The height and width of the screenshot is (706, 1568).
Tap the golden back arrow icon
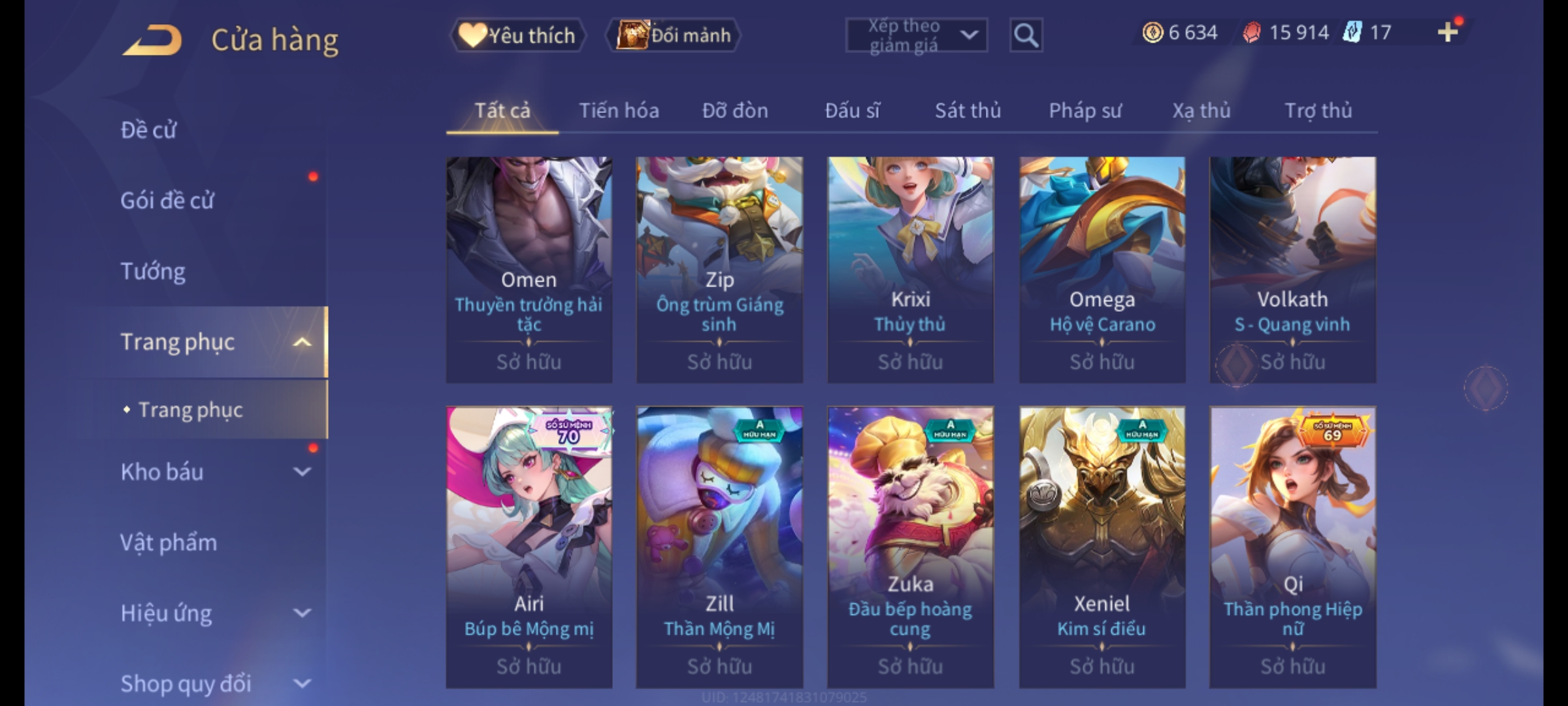pos(152,40)
